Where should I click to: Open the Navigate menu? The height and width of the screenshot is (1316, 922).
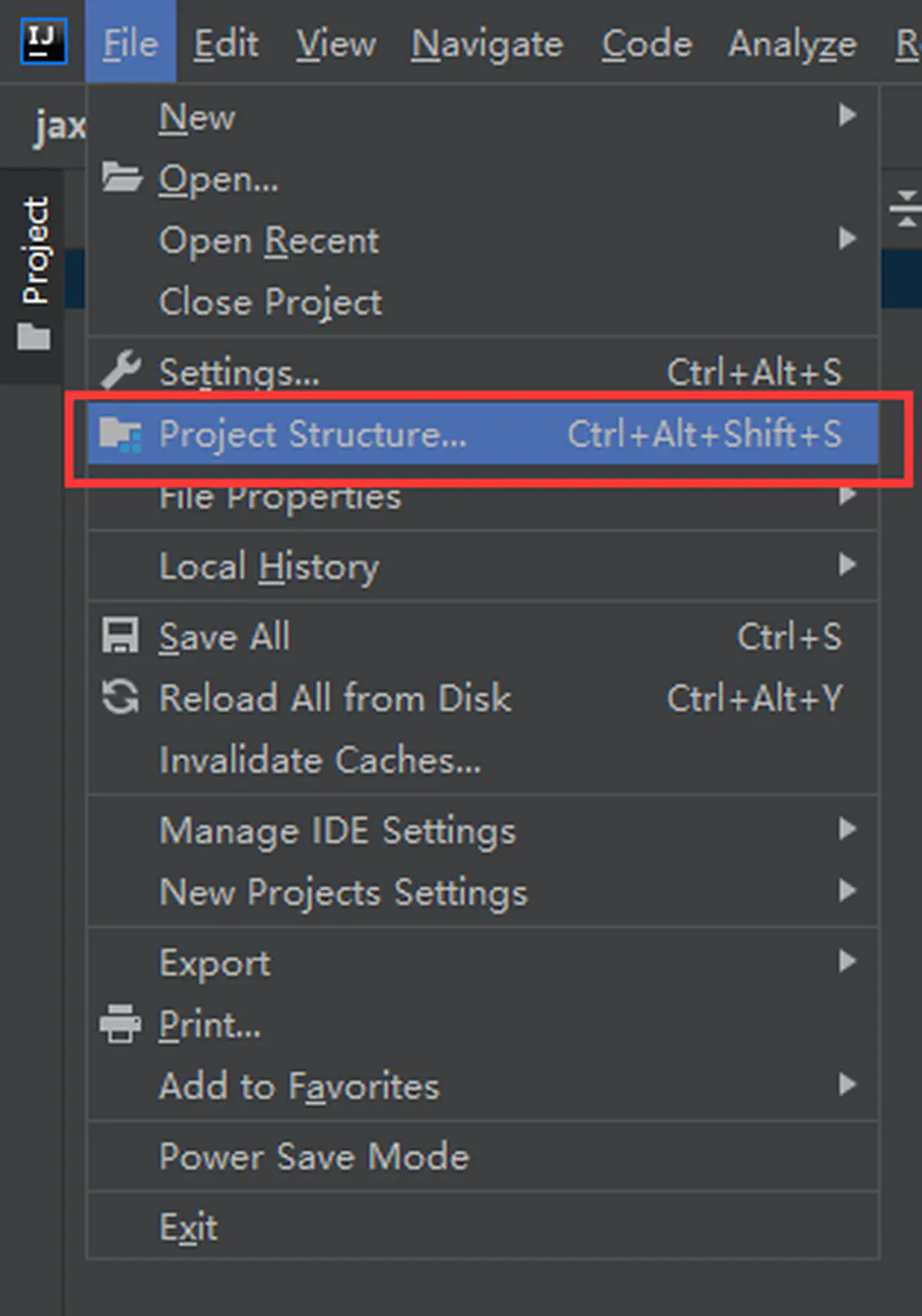487,45
